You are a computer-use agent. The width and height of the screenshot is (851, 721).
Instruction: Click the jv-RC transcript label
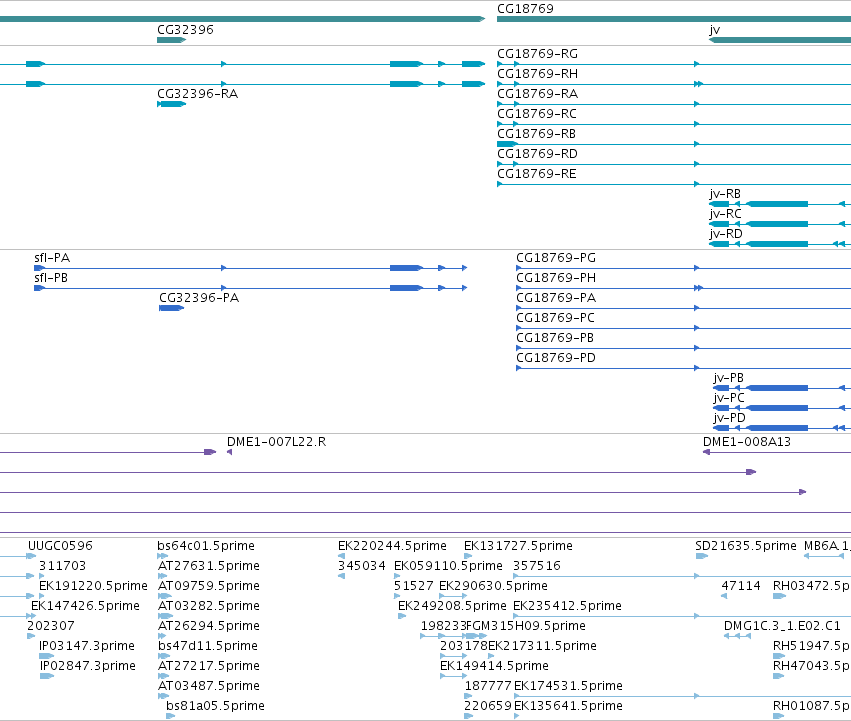tap(725, 214)
